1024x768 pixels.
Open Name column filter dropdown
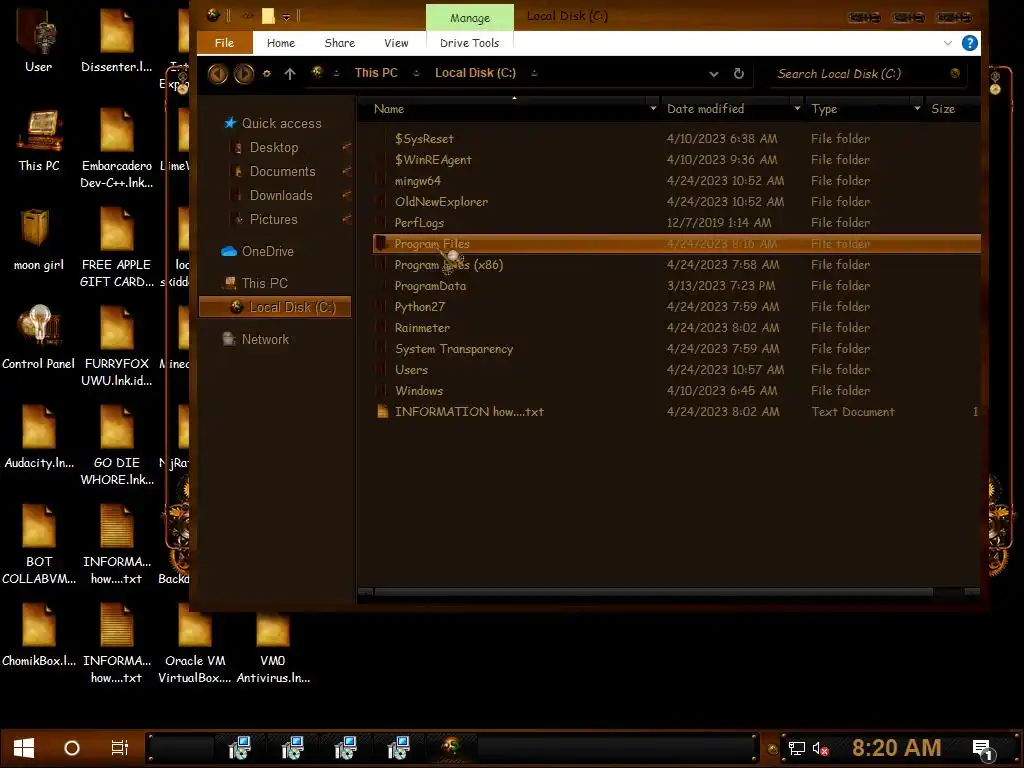tap(653, 108)
